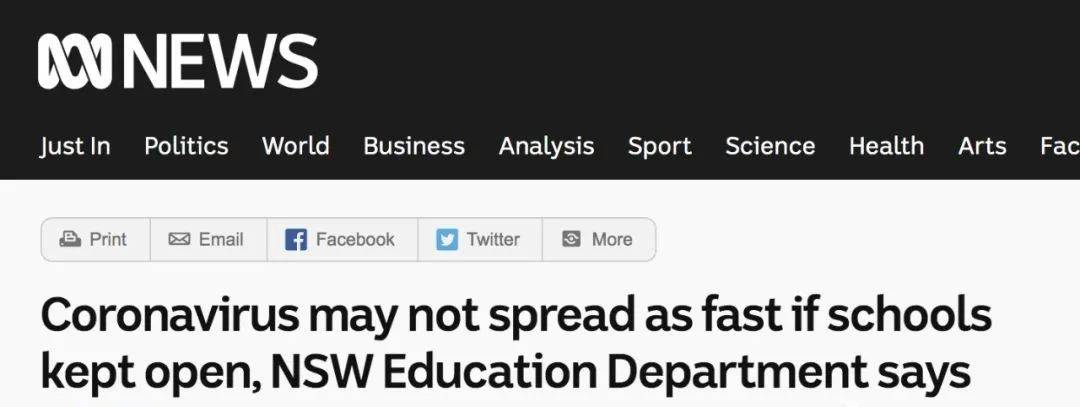Open the Just In section
The height and width of the screenshot is (407, 1080).
pyautogui.click(x=74, y=146)
